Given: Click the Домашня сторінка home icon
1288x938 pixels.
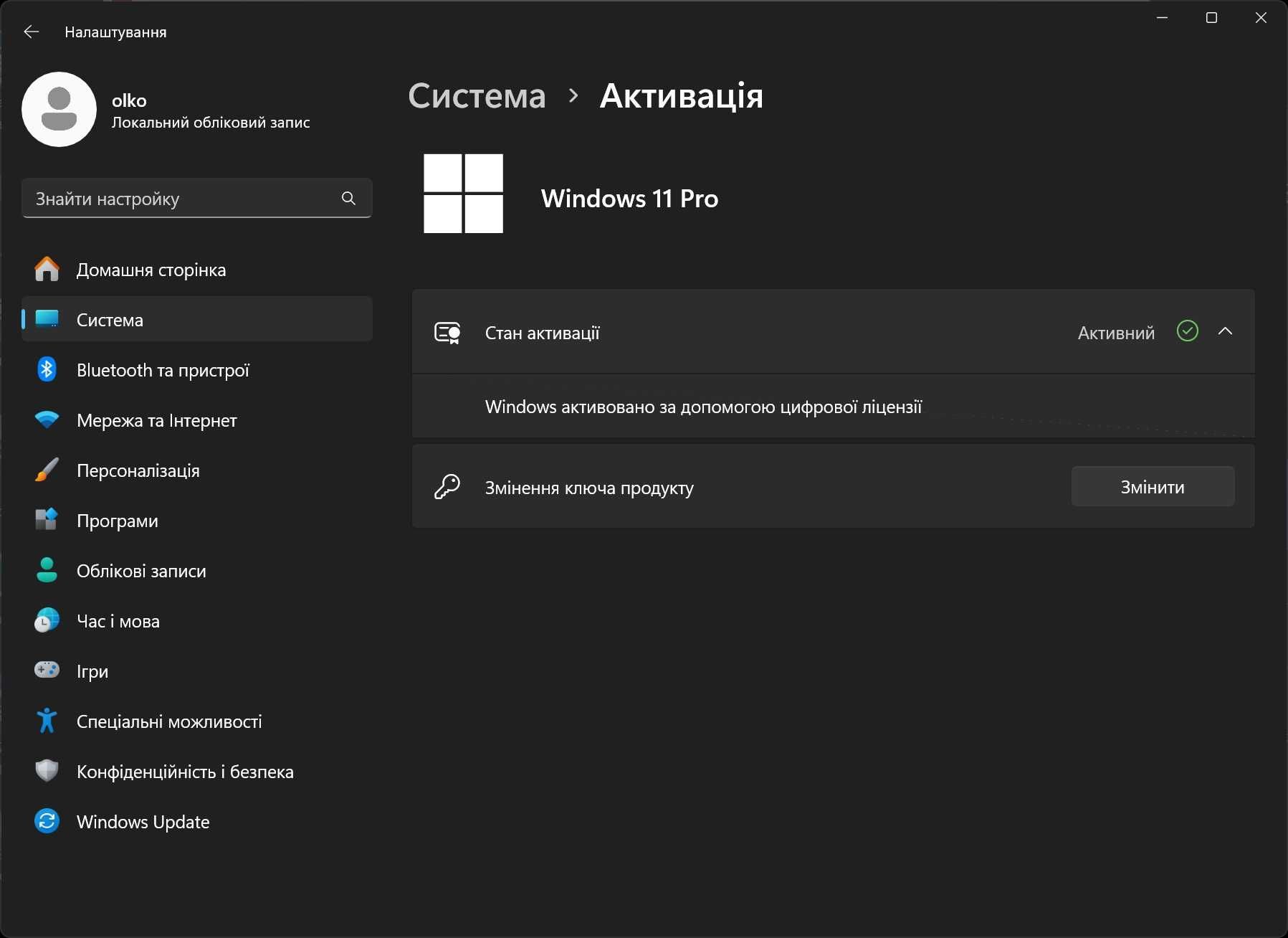Looking at the screenshot, I should pyautogui.click(x=47, y=270).
